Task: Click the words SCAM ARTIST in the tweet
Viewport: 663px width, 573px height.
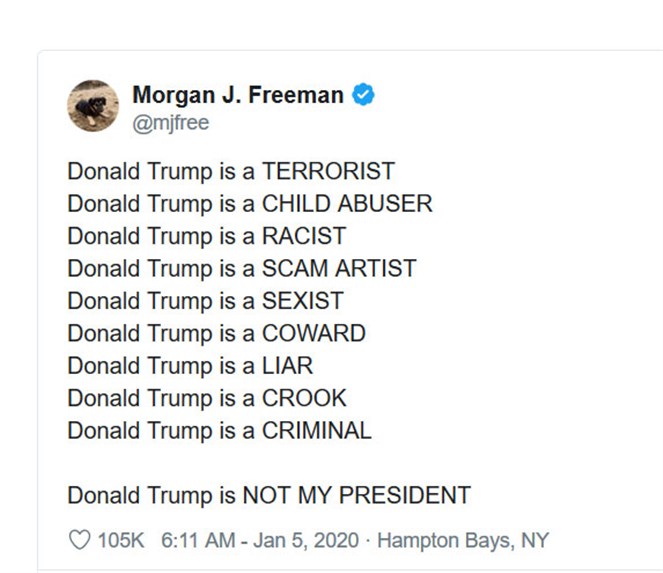Action: tap(339, 268)
